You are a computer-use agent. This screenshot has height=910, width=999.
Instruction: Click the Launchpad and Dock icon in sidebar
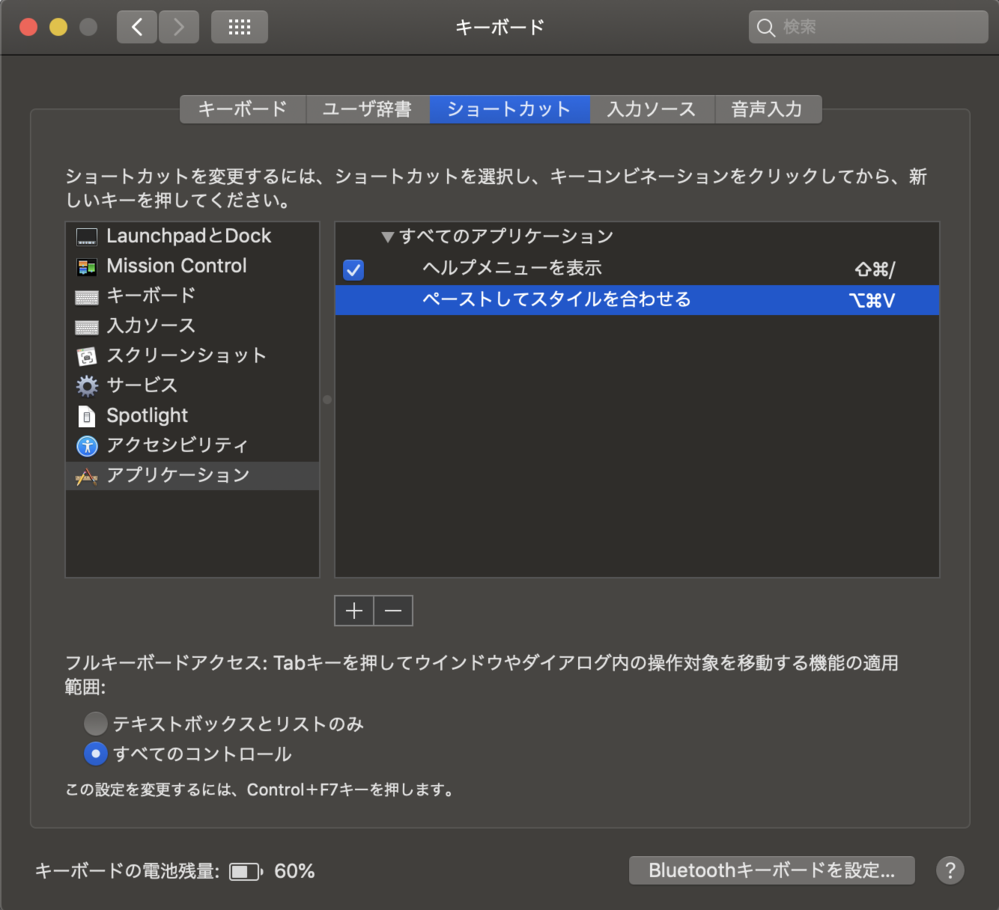click(87, 237)
